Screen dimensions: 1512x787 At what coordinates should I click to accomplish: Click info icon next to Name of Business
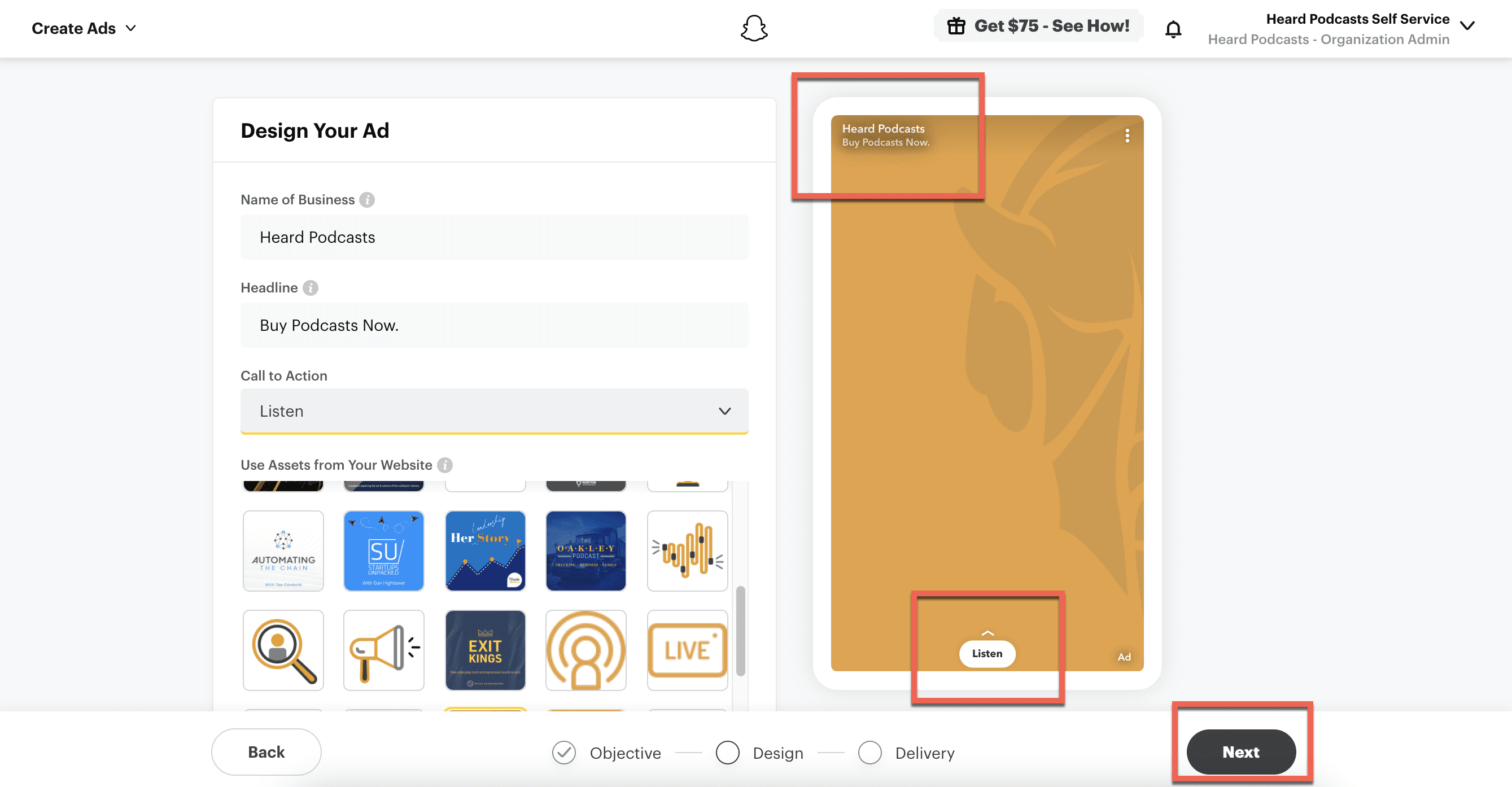pyautogui.click(x=367, y=199)
